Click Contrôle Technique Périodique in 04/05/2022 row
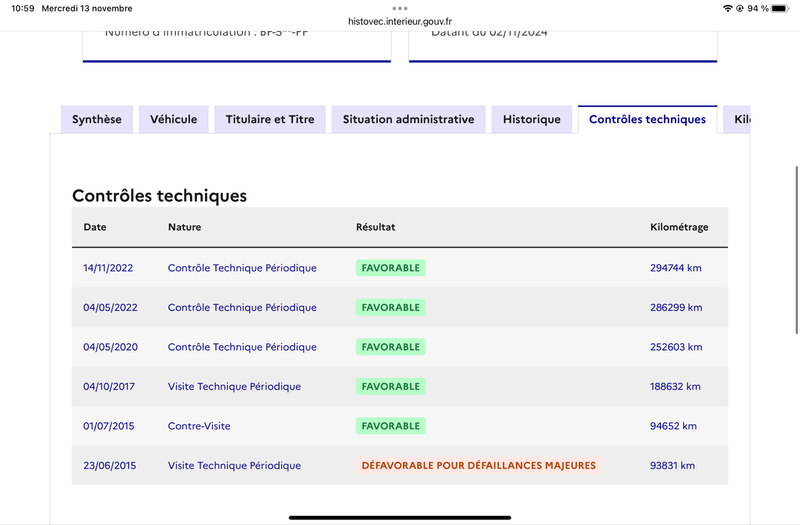Viewport: 800px width, 525px height. pyautogui.click(x=242, y=308)
